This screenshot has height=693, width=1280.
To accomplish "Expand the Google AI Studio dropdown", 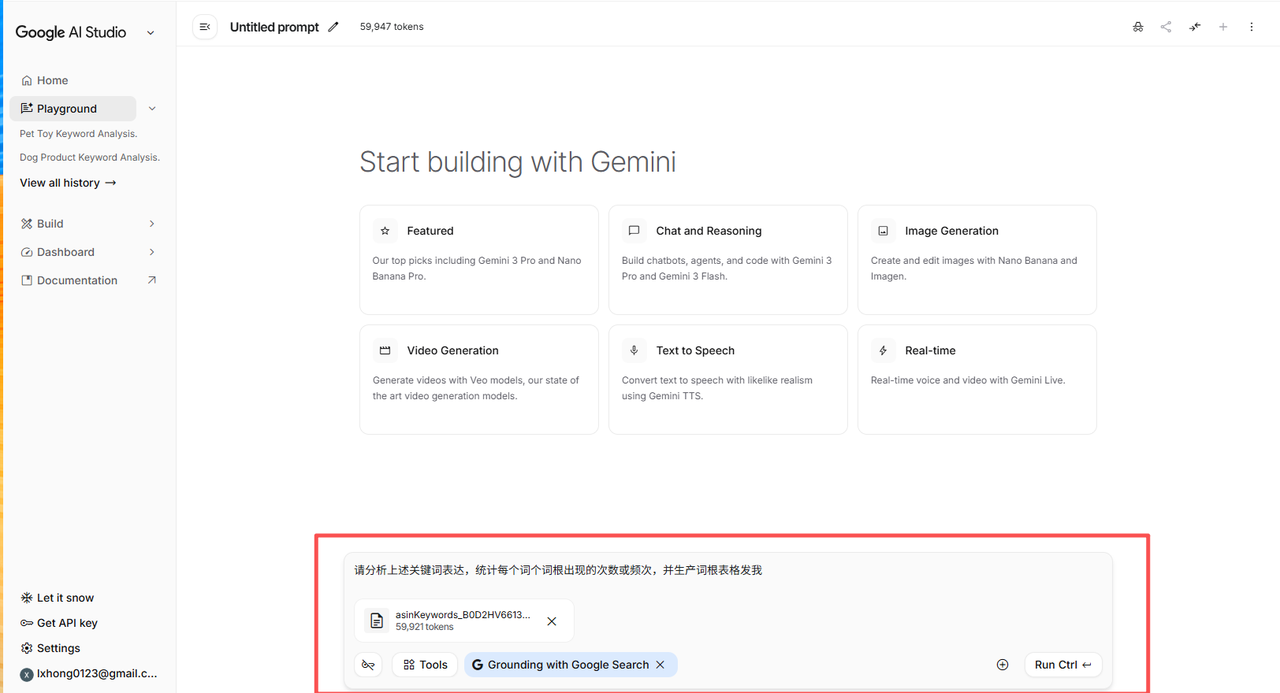I will (x=151, y=33).
